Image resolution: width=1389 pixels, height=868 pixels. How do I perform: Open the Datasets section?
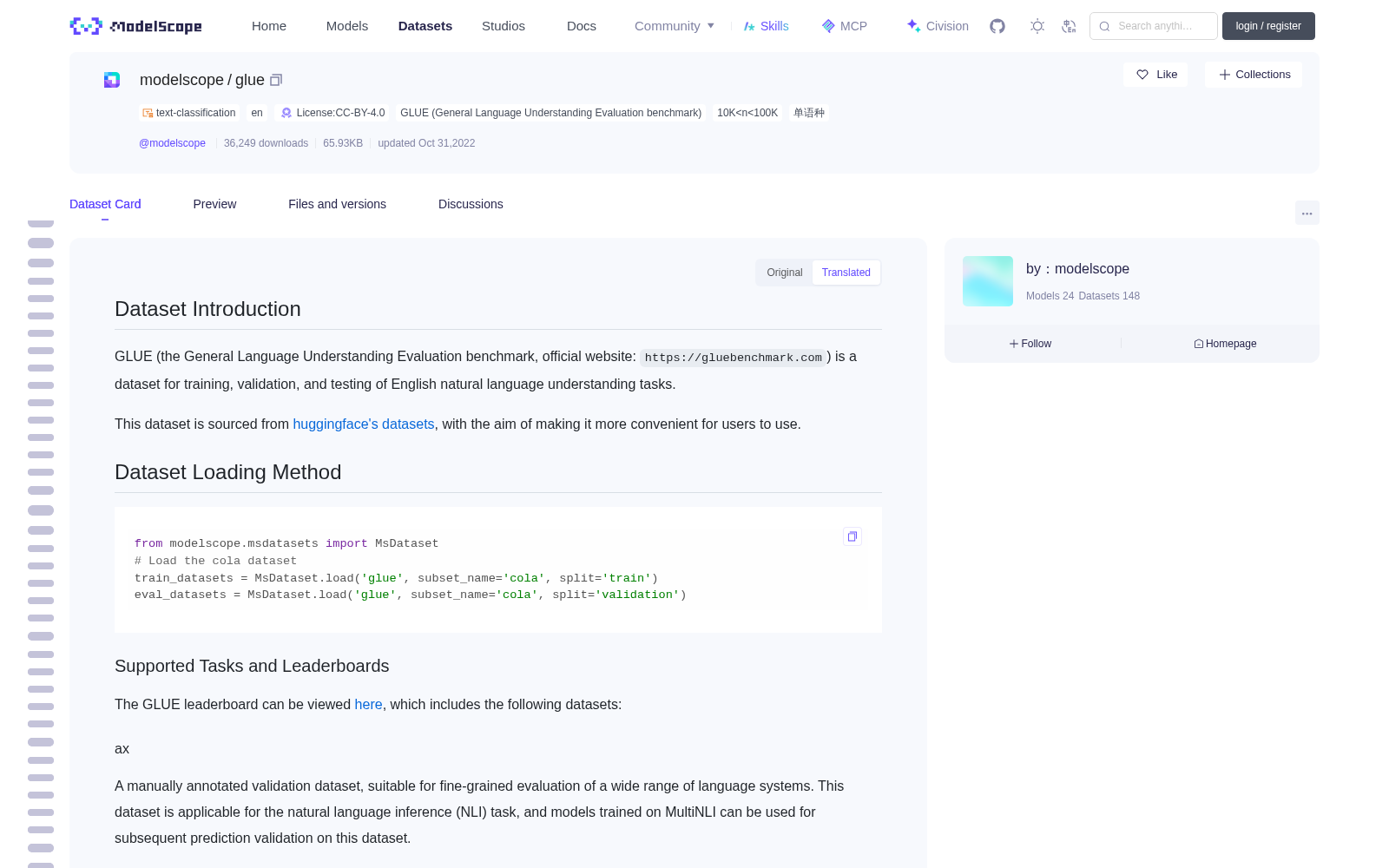coord(425,26)
